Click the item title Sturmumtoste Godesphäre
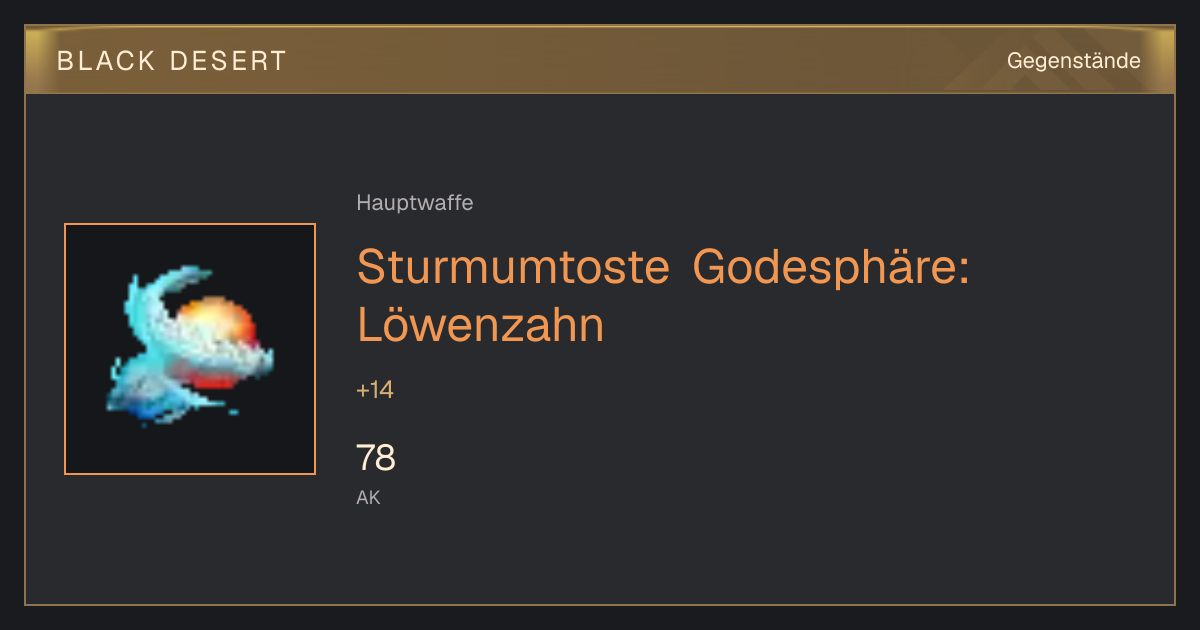 coord(663,267)
